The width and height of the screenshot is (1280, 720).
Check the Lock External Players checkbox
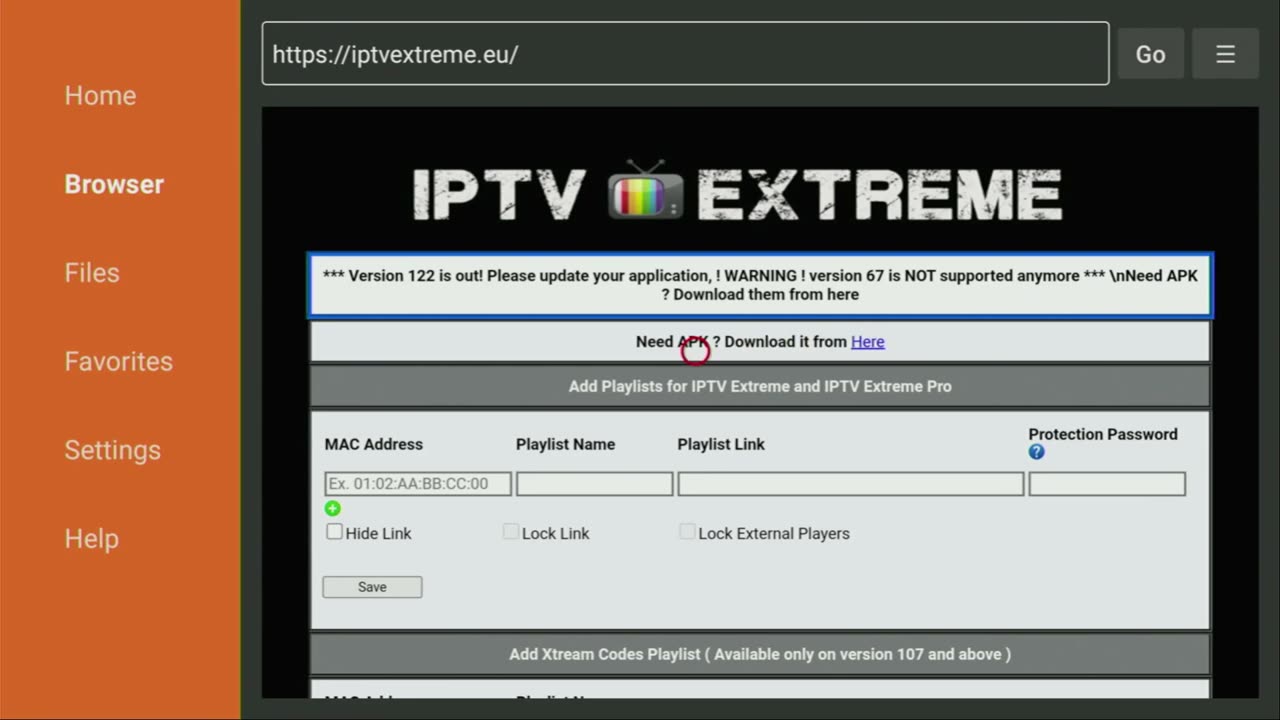click(687, 532)
